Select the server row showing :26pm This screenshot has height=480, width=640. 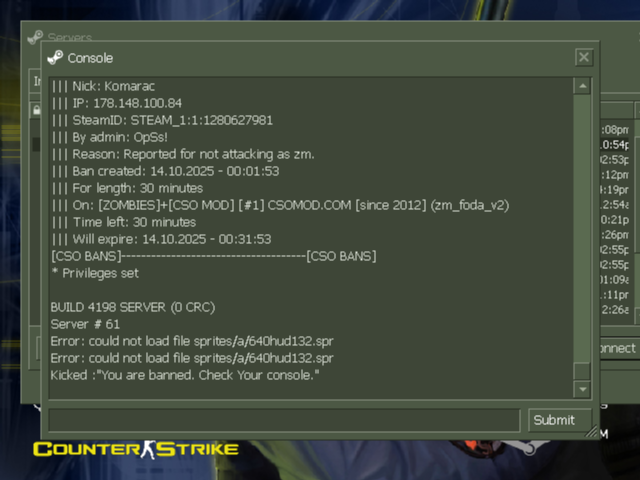tap(615, 235)
